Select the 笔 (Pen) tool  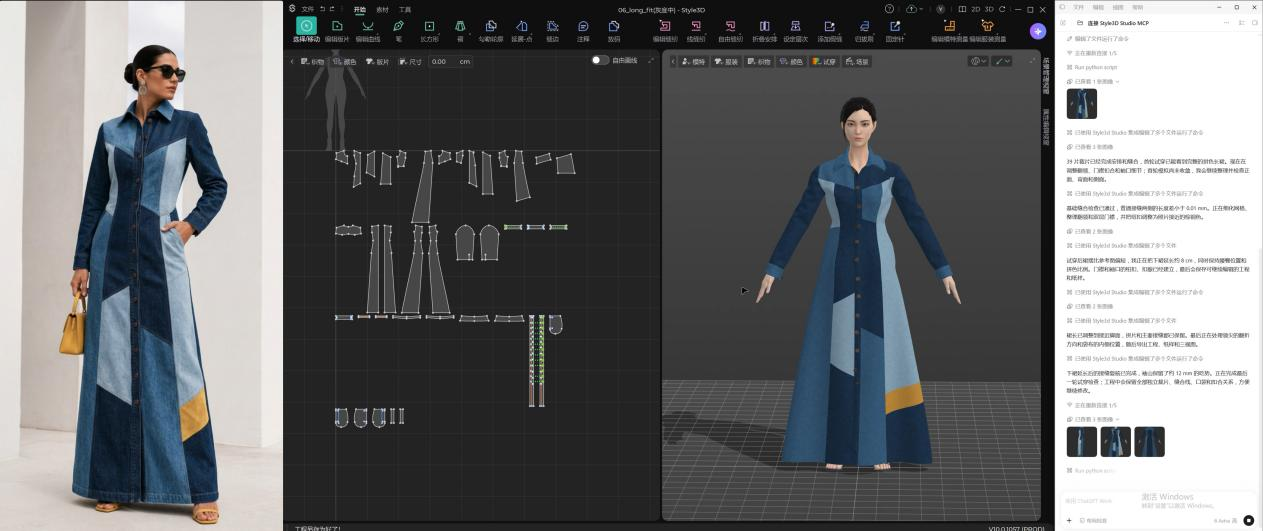tap(398, 30)
